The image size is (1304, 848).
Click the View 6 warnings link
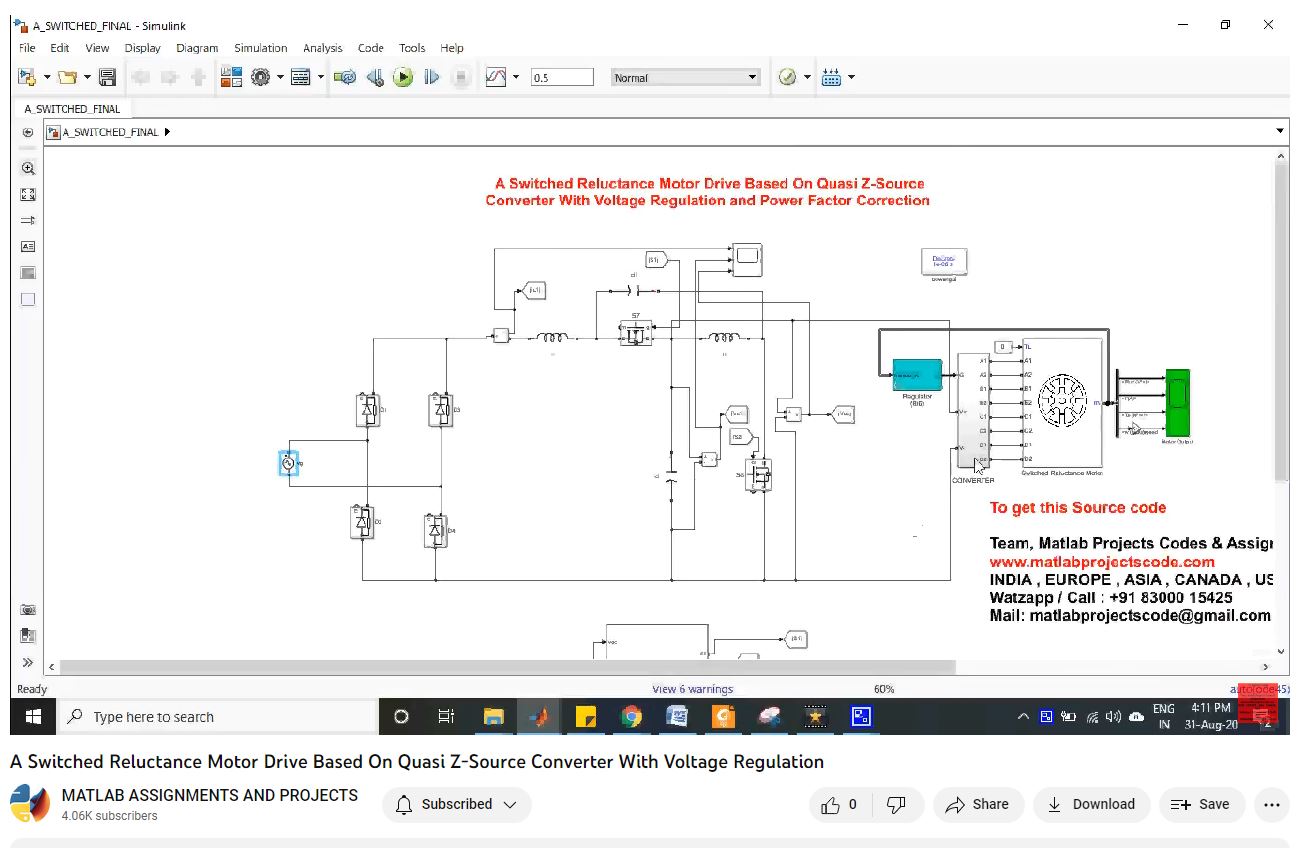692,689
